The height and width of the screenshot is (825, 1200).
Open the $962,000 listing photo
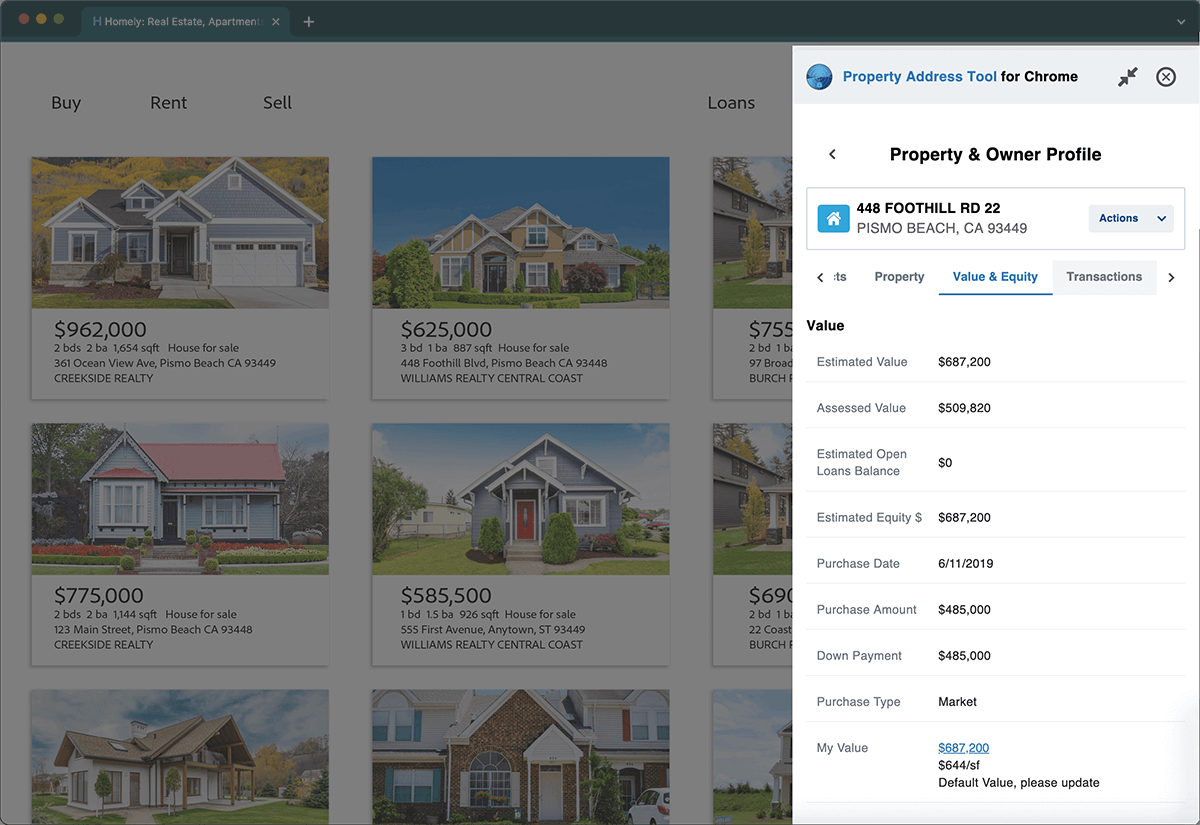[x=180, y=232]
